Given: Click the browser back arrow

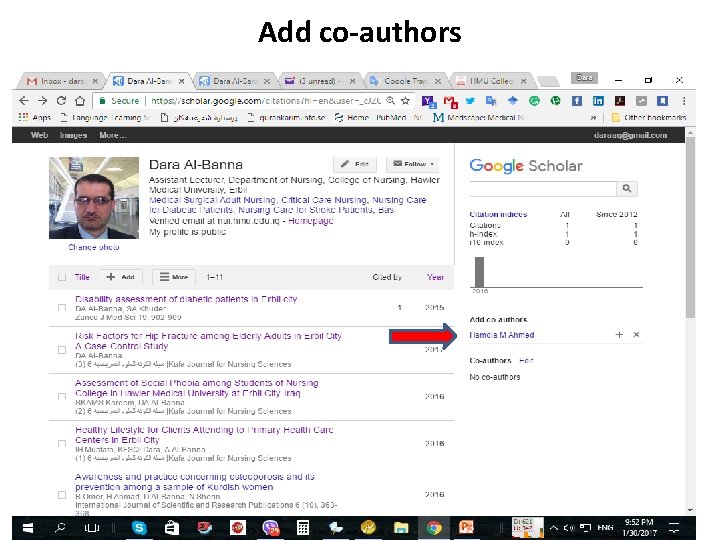Looking at the screenshot, I should pos(24,101).
